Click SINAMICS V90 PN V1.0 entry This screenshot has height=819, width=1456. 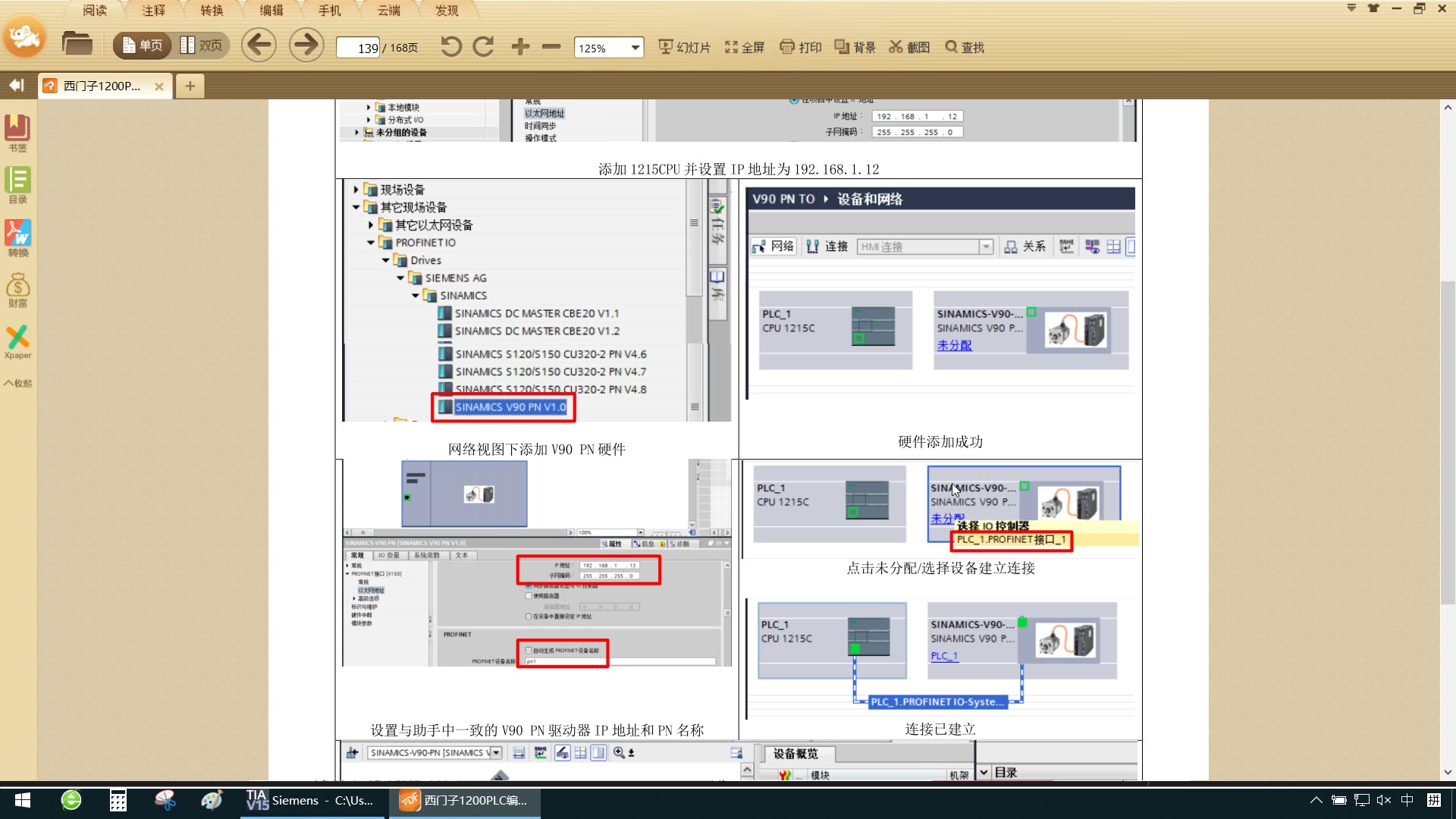click(510, 407)
